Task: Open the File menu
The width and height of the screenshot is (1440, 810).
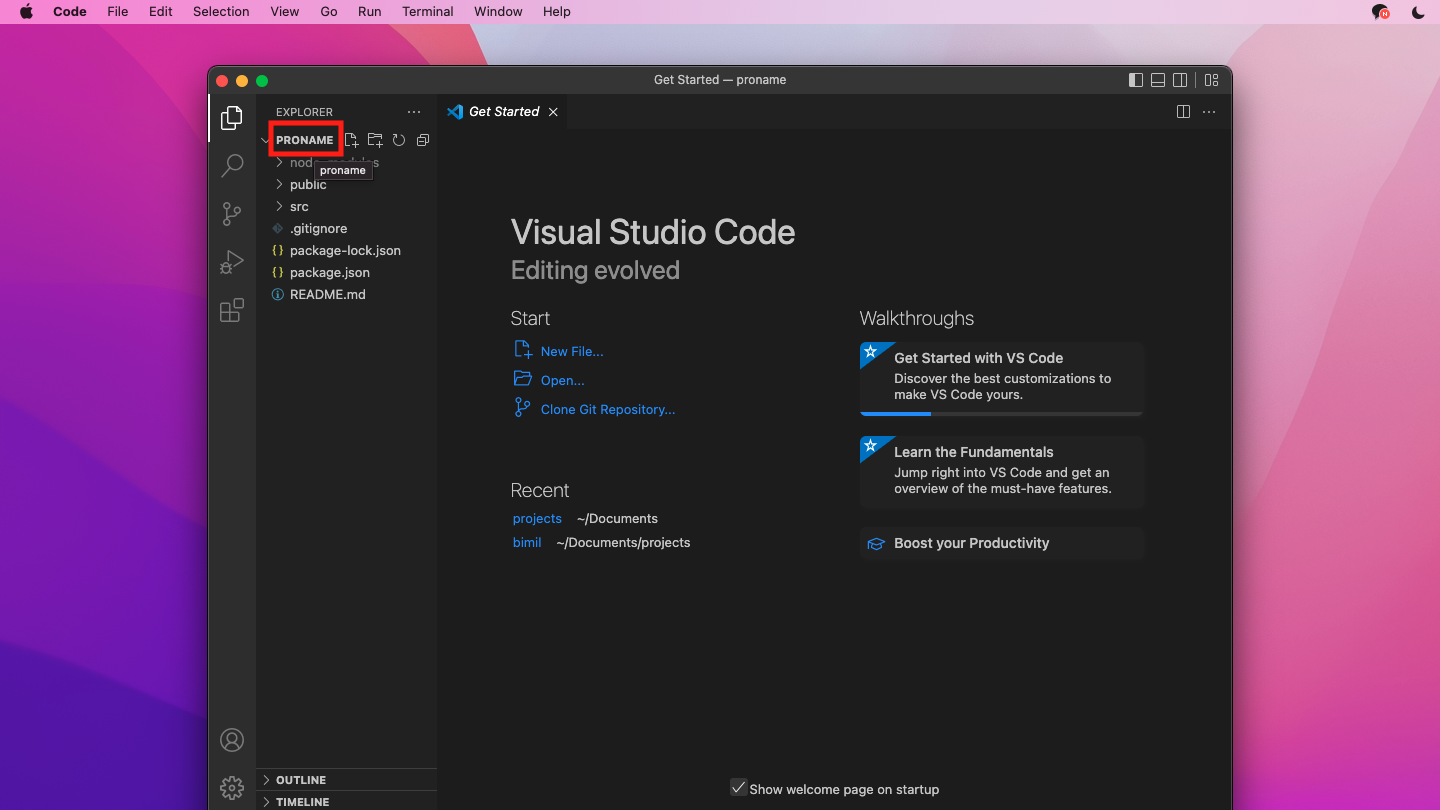Action: point(118,12)
